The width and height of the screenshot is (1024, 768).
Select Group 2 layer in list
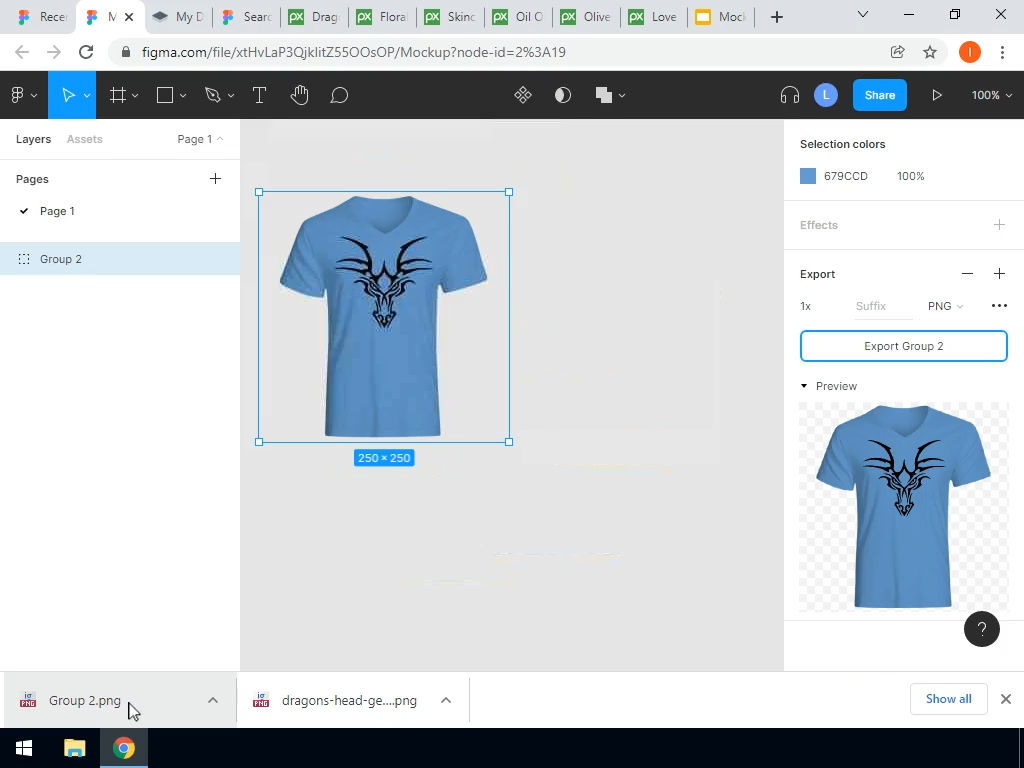(x=120, y=259)
